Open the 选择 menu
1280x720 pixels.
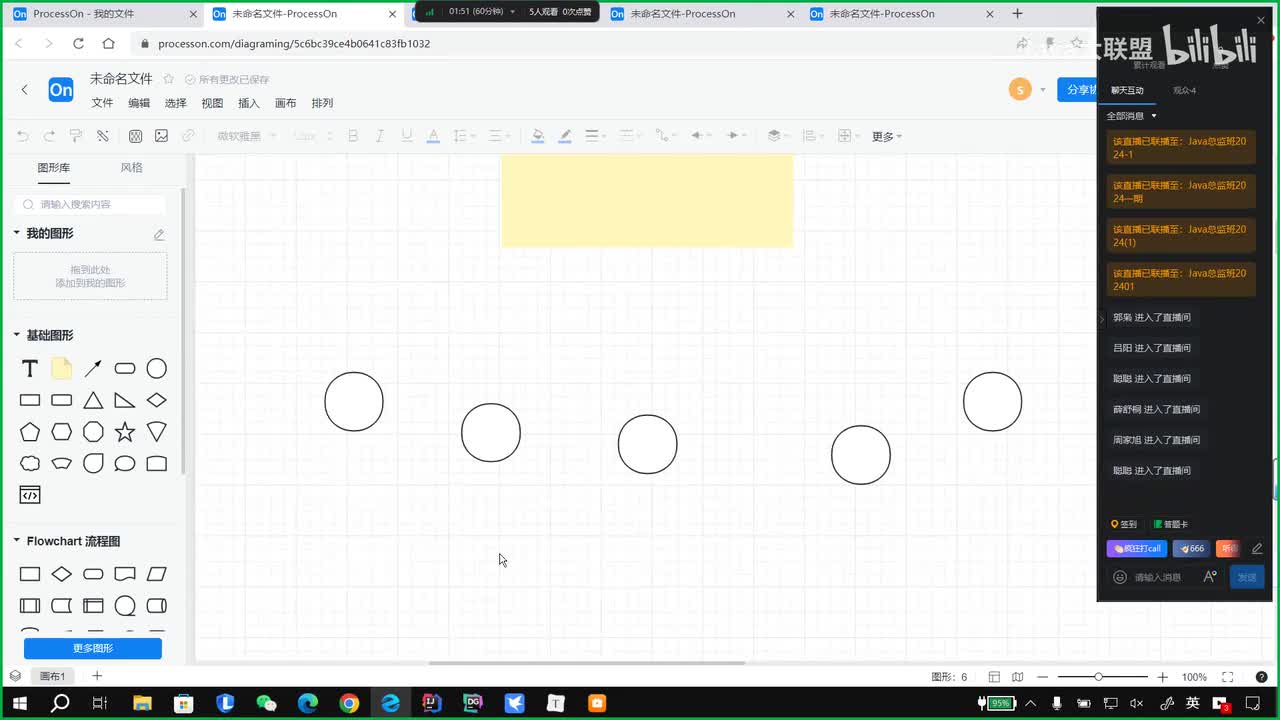(x=176, y=103)
